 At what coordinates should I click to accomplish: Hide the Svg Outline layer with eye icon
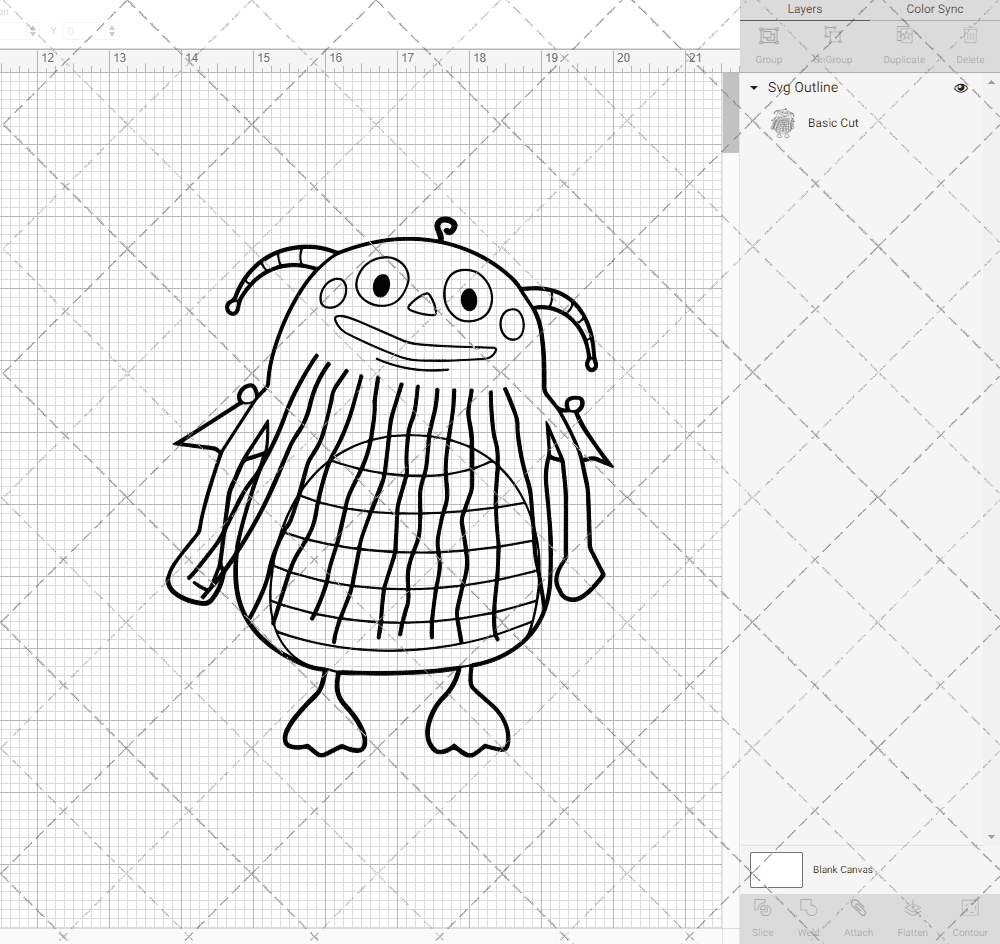[960, 87]
